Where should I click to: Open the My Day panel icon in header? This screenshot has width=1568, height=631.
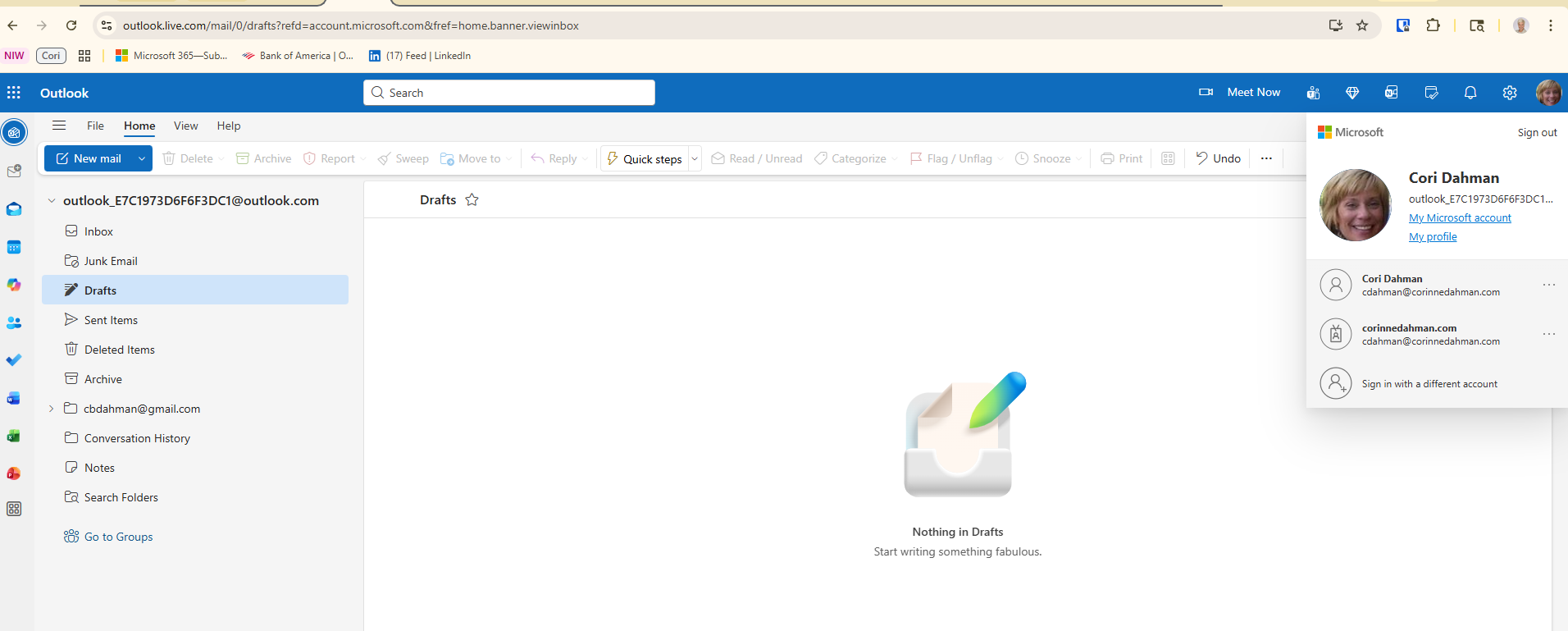tap(1431, 93)
